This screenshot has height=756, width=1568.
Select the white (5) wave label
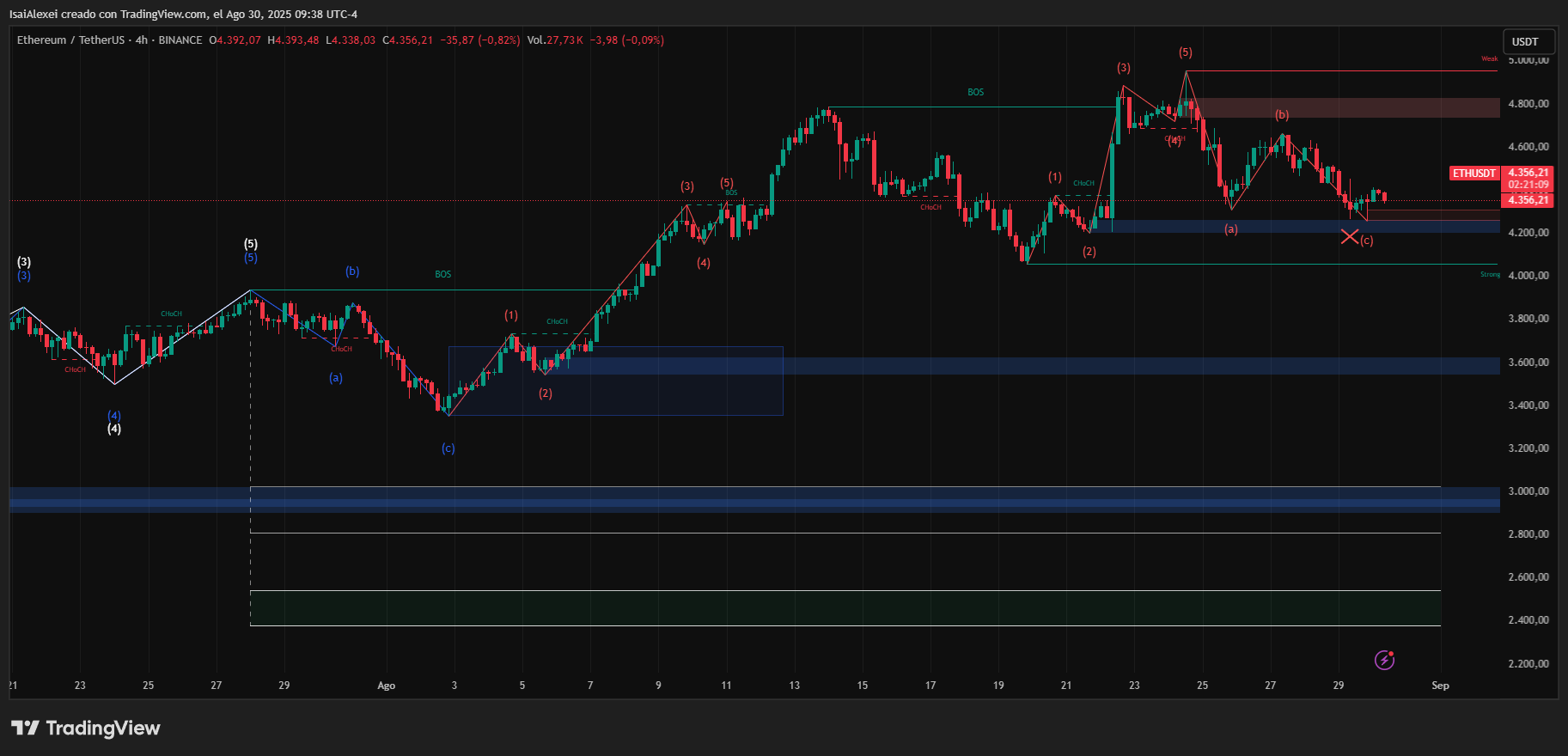(x=251, y=244)
